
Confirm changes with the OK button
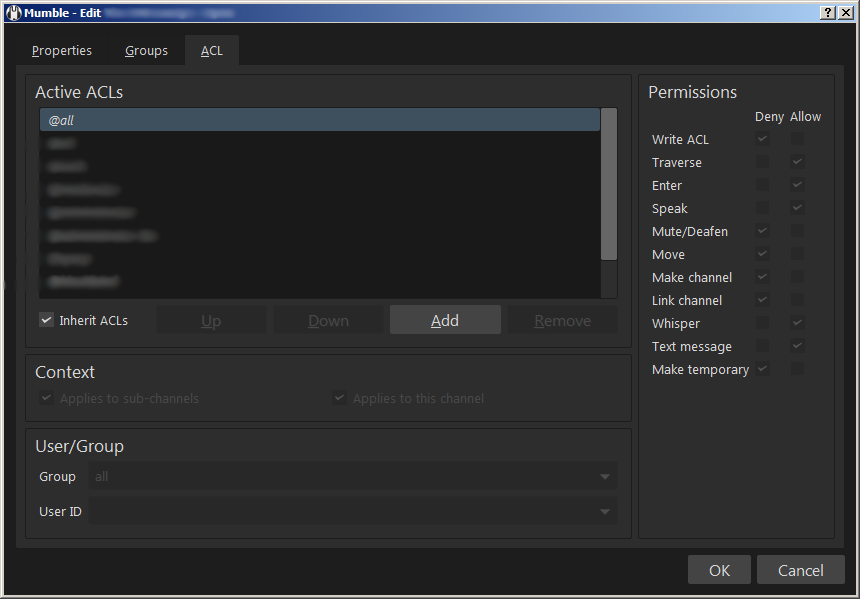719,570
